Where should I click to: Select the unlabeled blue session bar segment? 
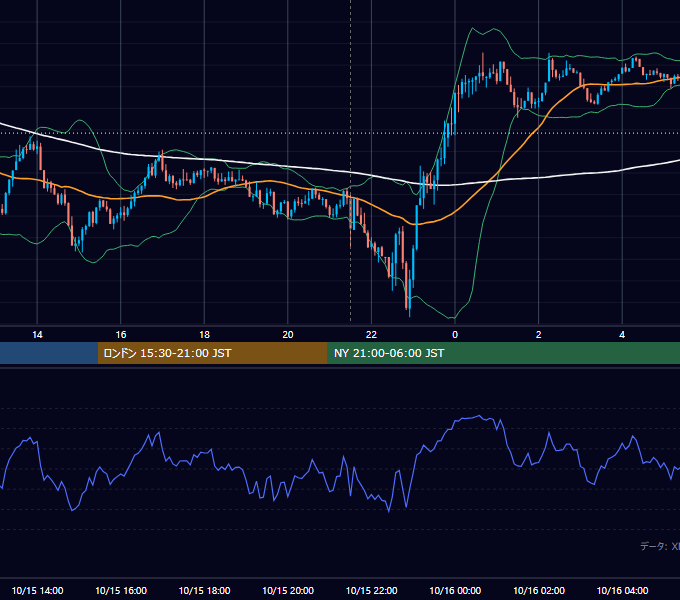click(x=49, y=353)
